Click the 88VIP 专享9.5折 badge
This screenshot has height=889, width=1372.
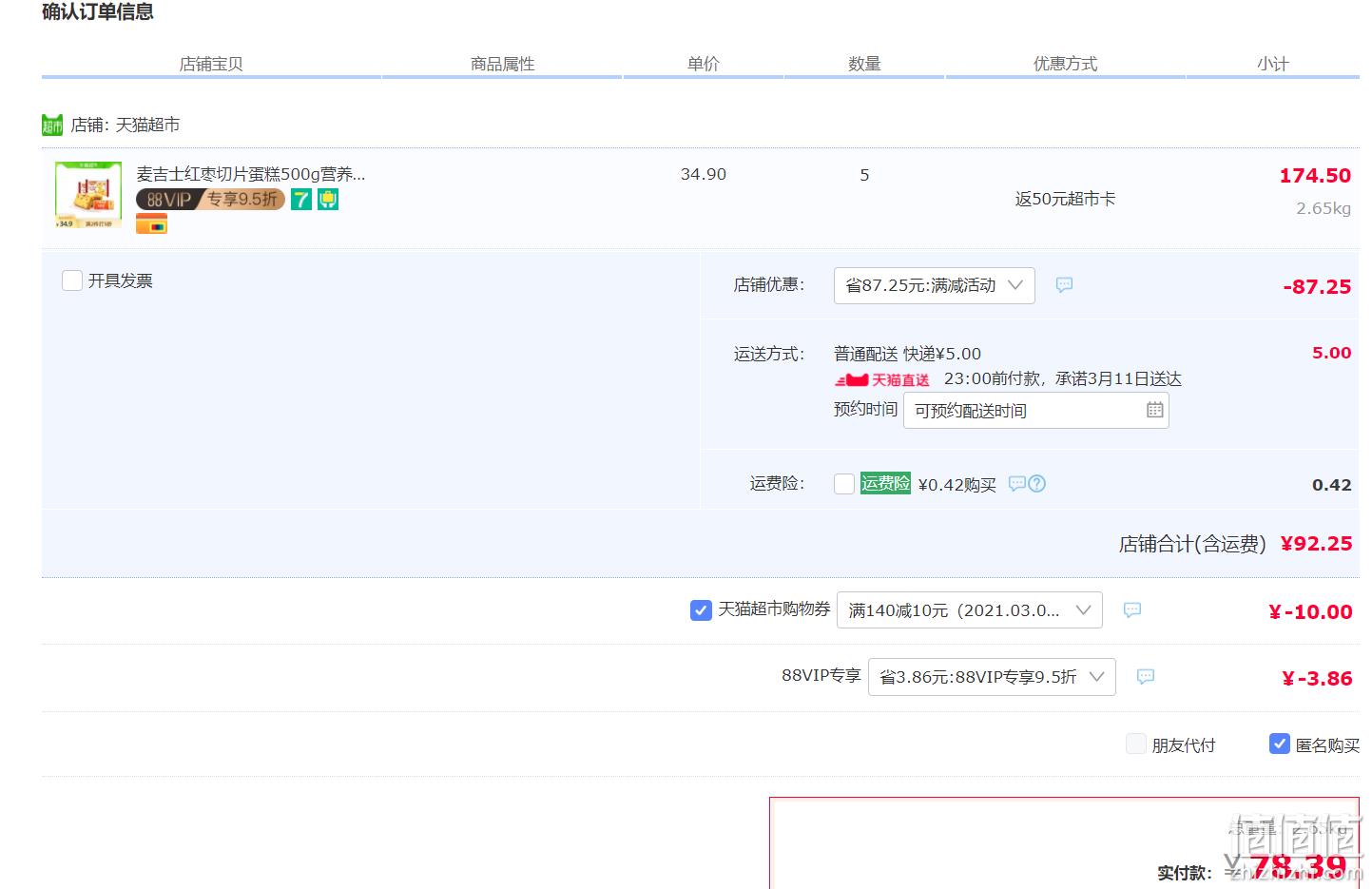pos(211,200)
